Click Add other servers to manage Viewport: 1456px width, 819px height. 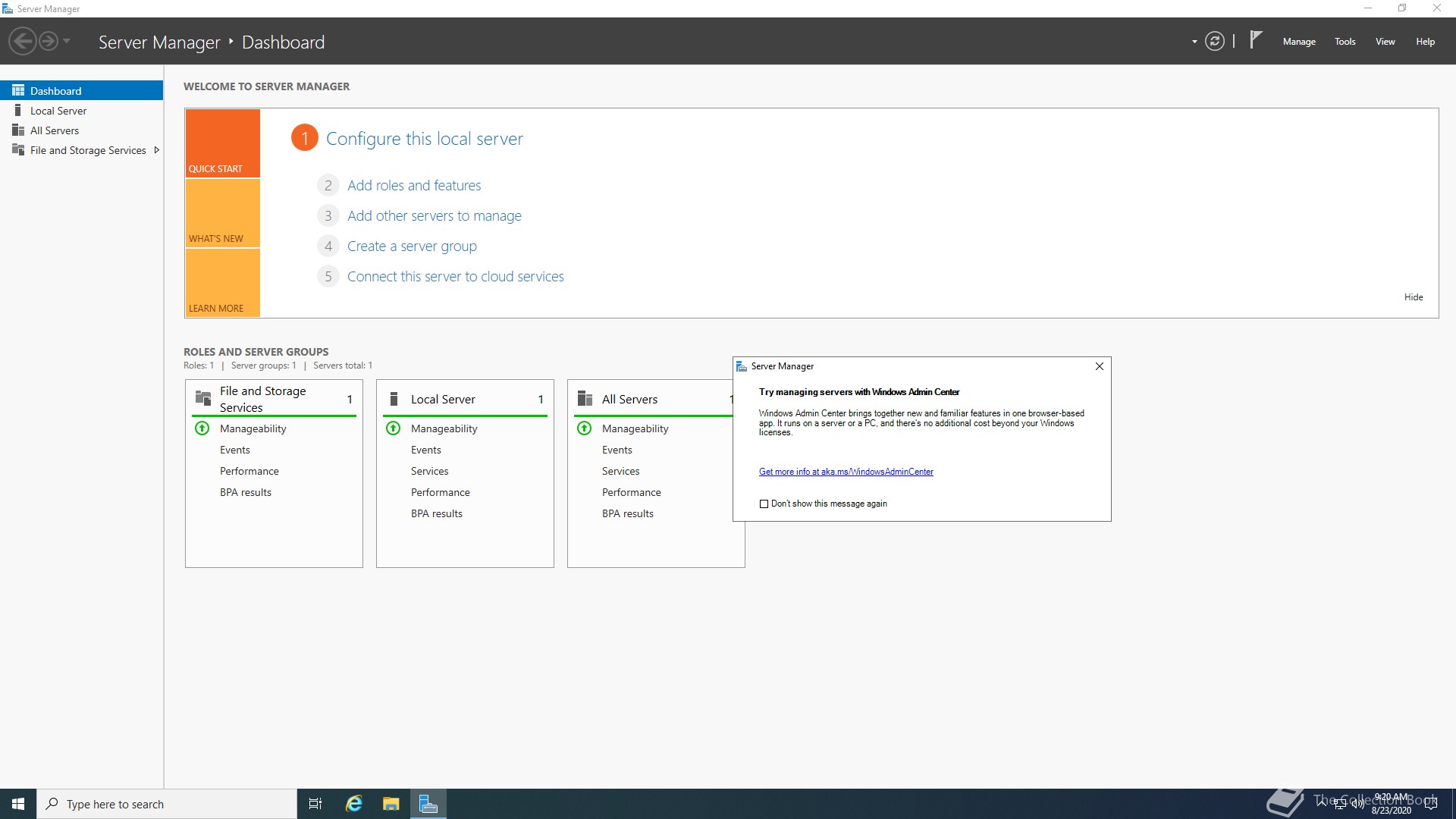(434, 215)
